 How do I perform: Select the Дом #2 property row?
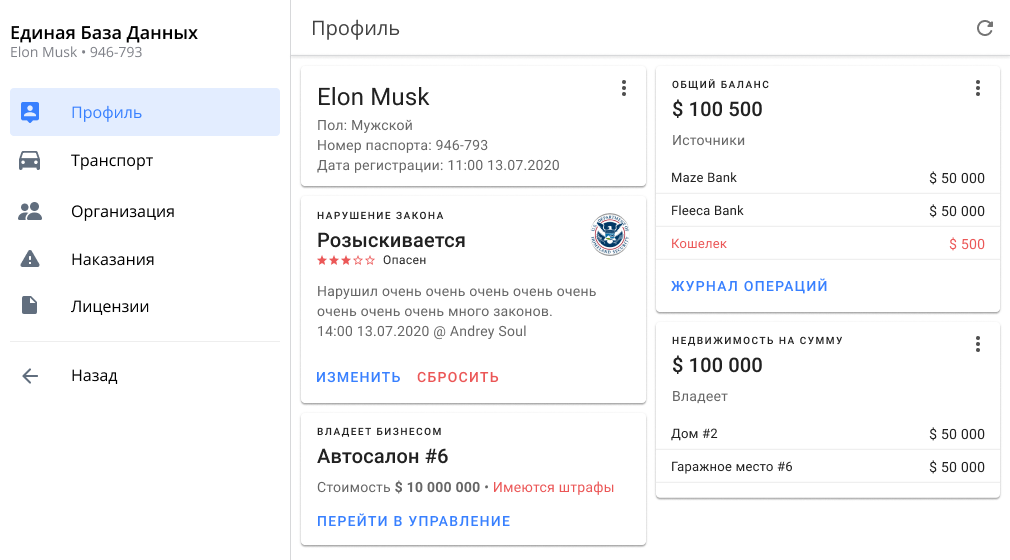click(x=828, y=434)
